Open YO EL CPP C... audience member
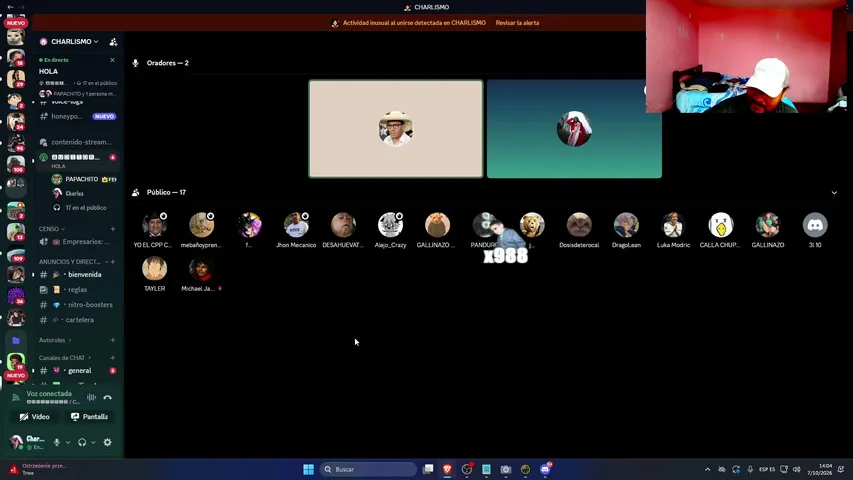 154,230
